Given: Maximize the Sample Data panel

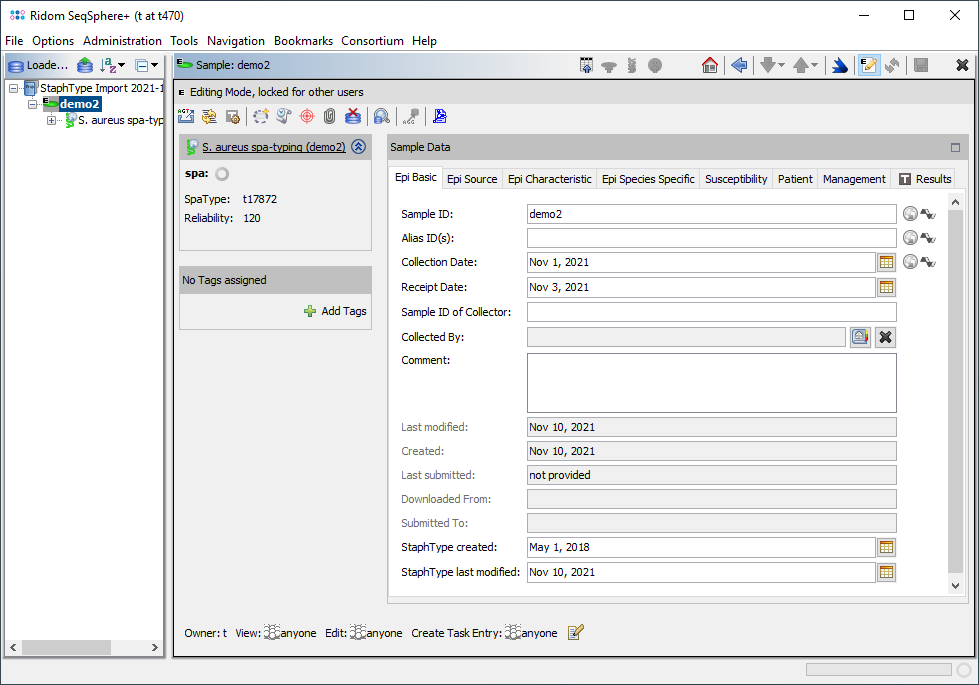Looking at the screenshot, I should pos(955,147).
